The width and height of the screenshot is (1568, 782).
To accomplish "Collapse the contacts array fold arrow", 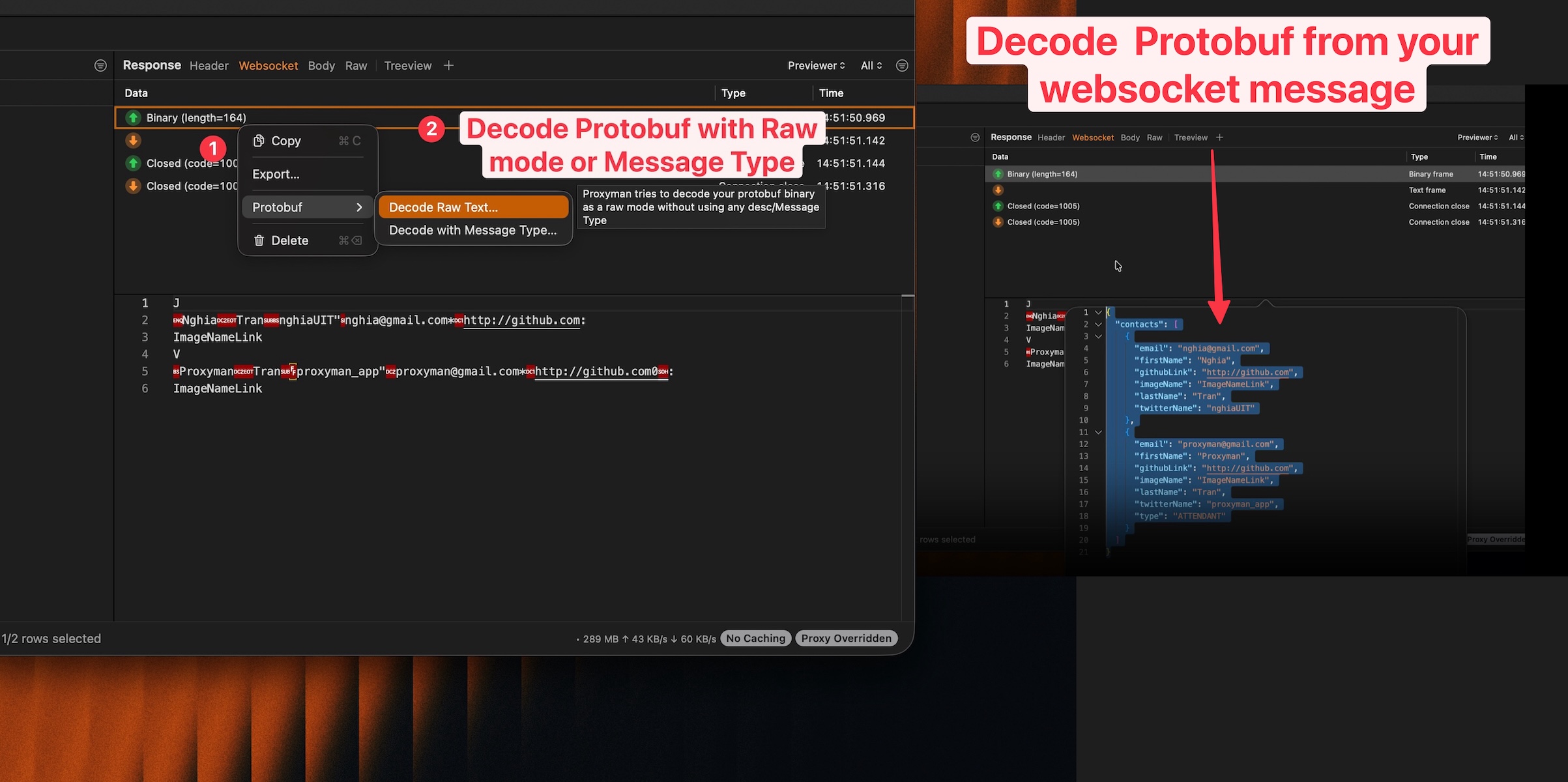I will pos(1098,325).
